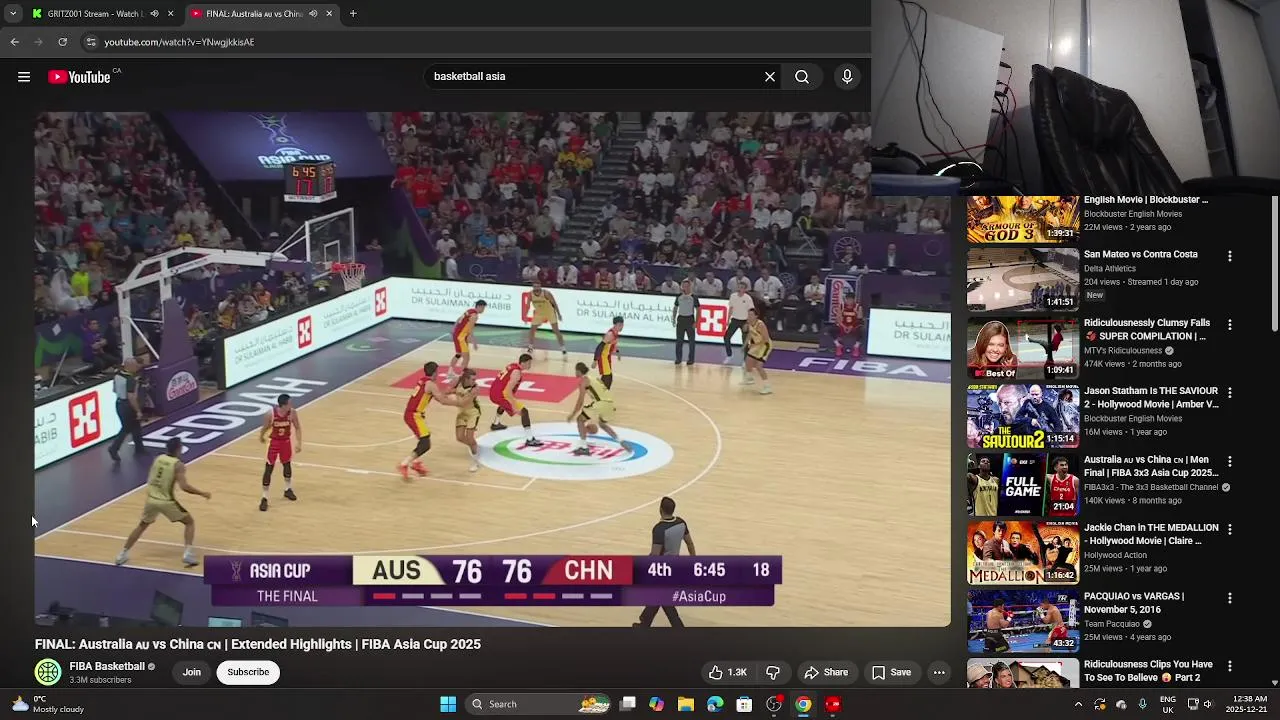Click '3.3M subscribers' text
This screenshot has width=1280, height=720.
(100, 680)
